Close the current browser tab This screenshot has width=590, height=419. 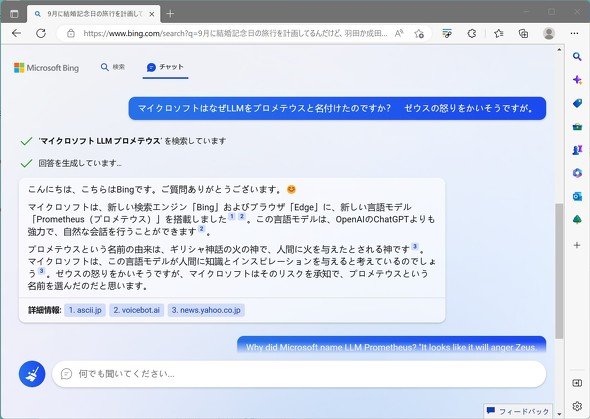coord(152,14)
